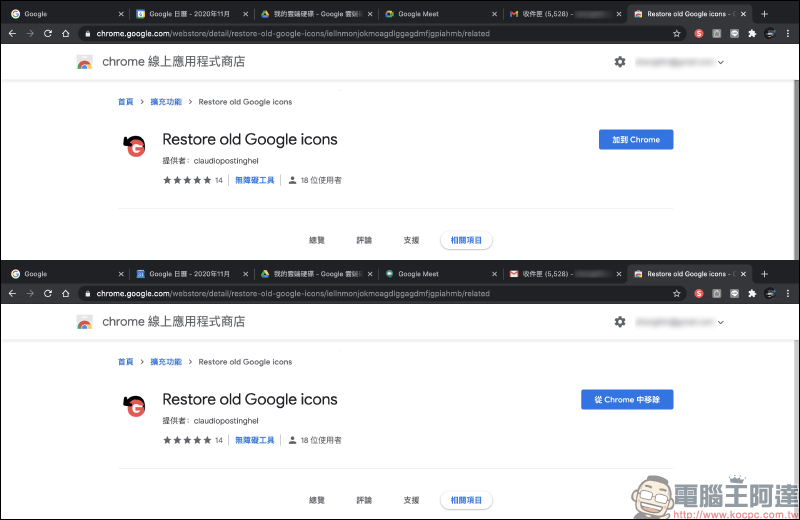800x520 pixels.
Task: Select 相關項目 section in bottom window
Action: pyautogui.click(x=466, y=500)
